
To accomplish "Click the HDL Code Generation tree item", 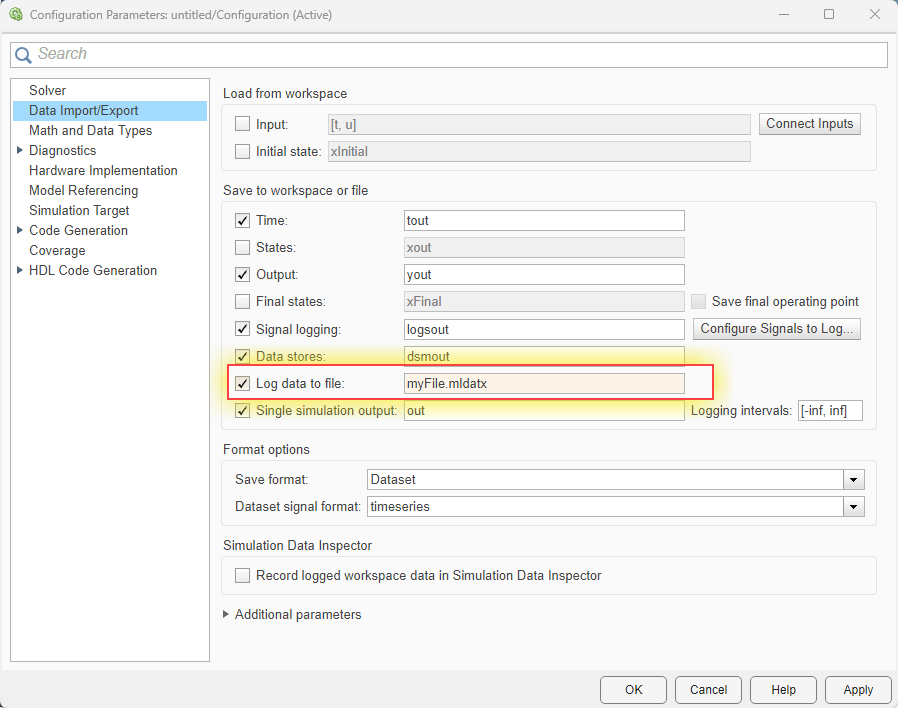I will [93, 270].
